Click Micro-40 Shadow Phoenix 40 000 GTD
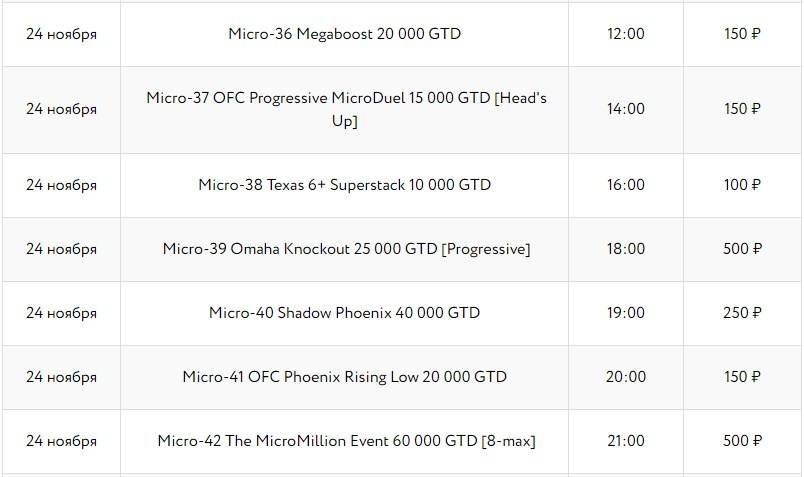 [x=344, y=313]
